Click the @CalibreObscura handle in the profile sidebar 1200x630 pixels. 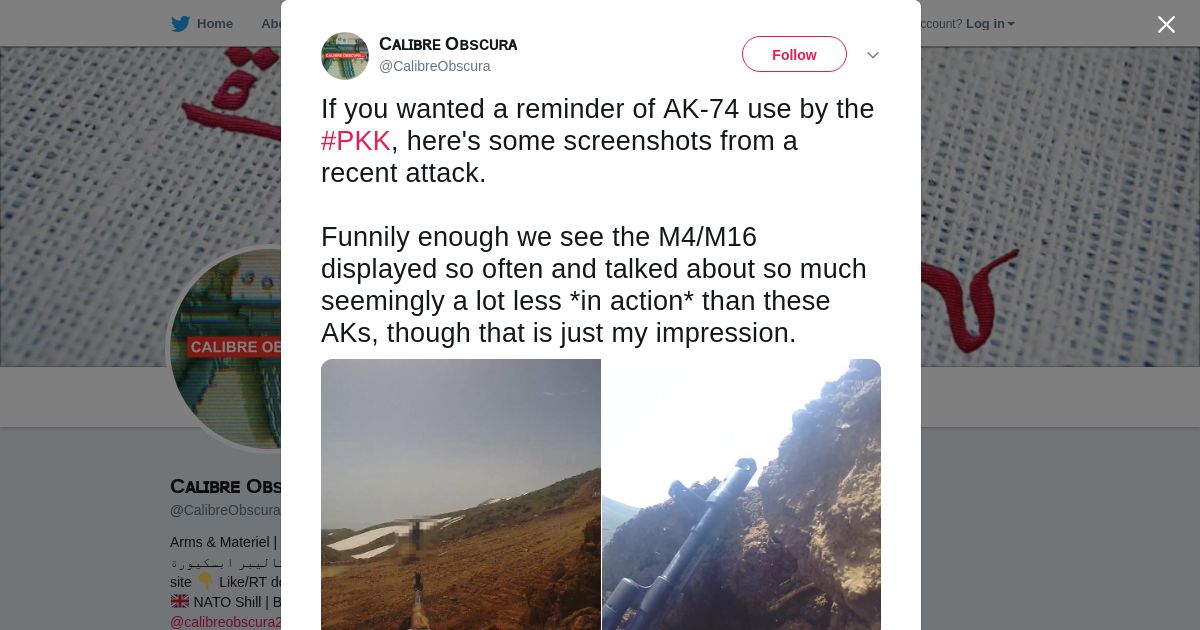226,510
